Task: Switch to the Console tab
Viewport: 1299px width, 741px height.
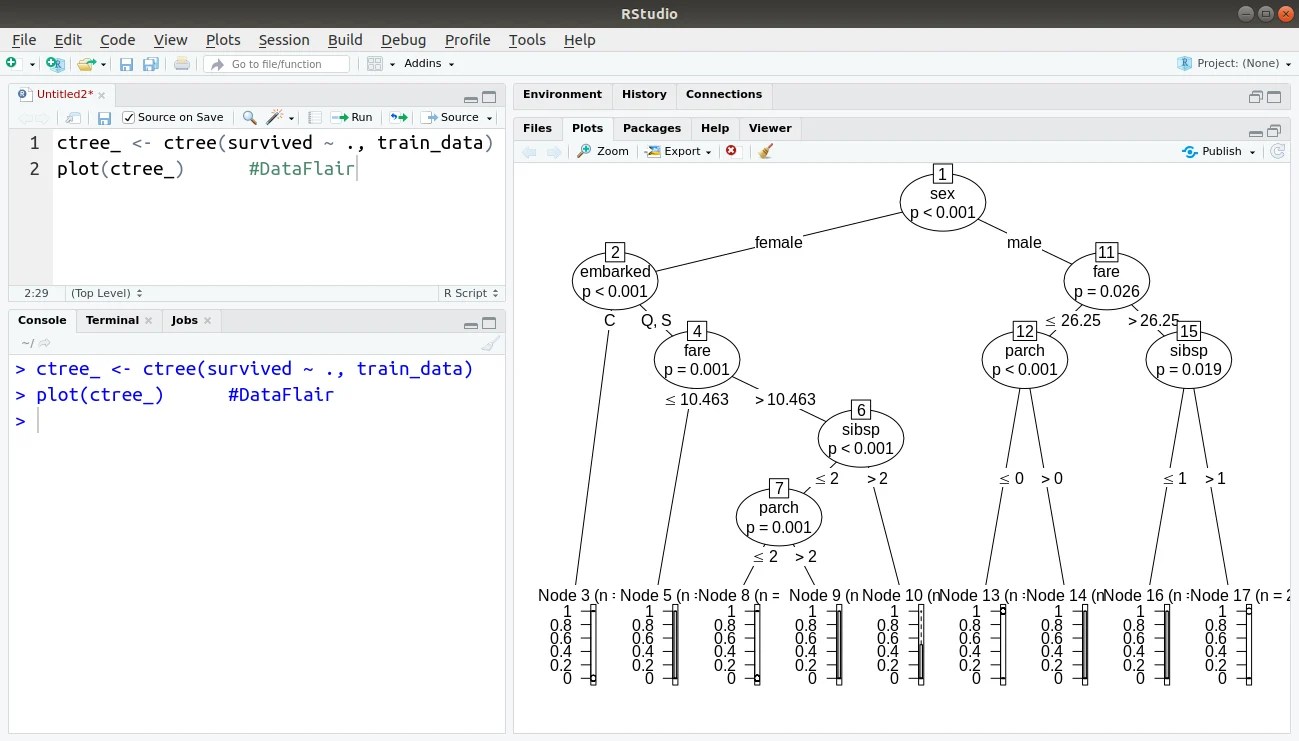Action: 42,320
